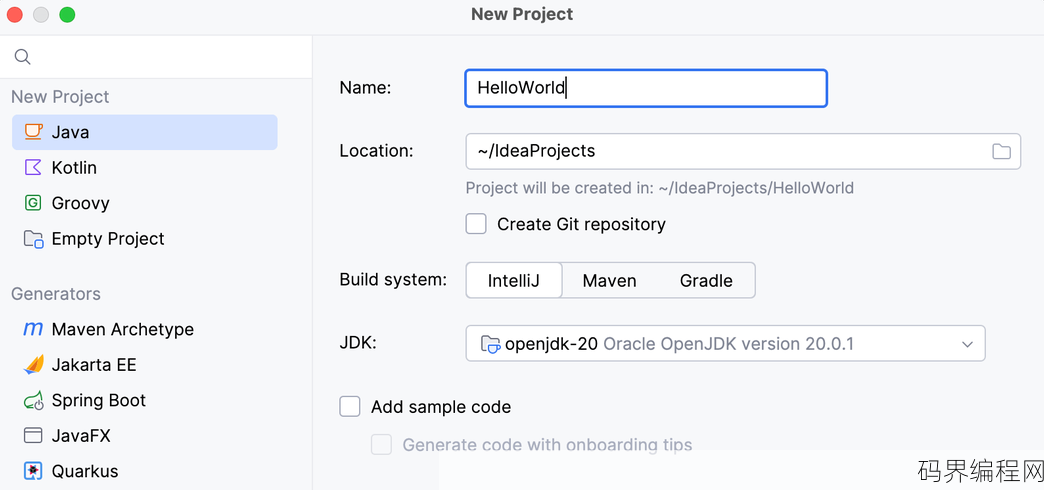Enable Create Git repository checkbox
Viewport: 1044px width, 490px height.
(x=476, y=224)
